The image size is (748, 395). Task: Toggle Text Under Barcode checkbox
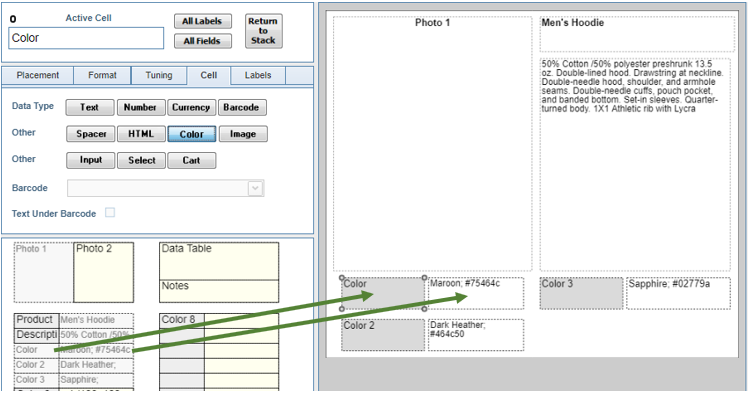point(110,213)
